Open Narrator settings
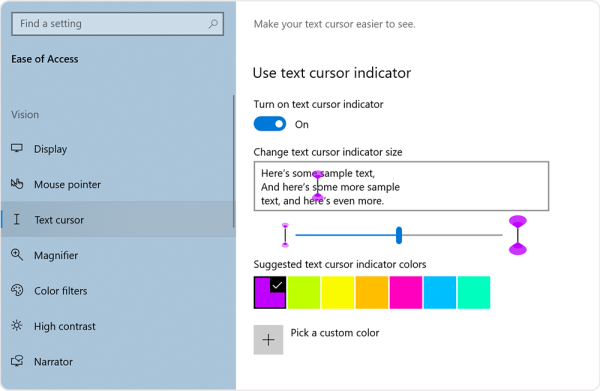600x391 pixels. (x=117, y=362)
